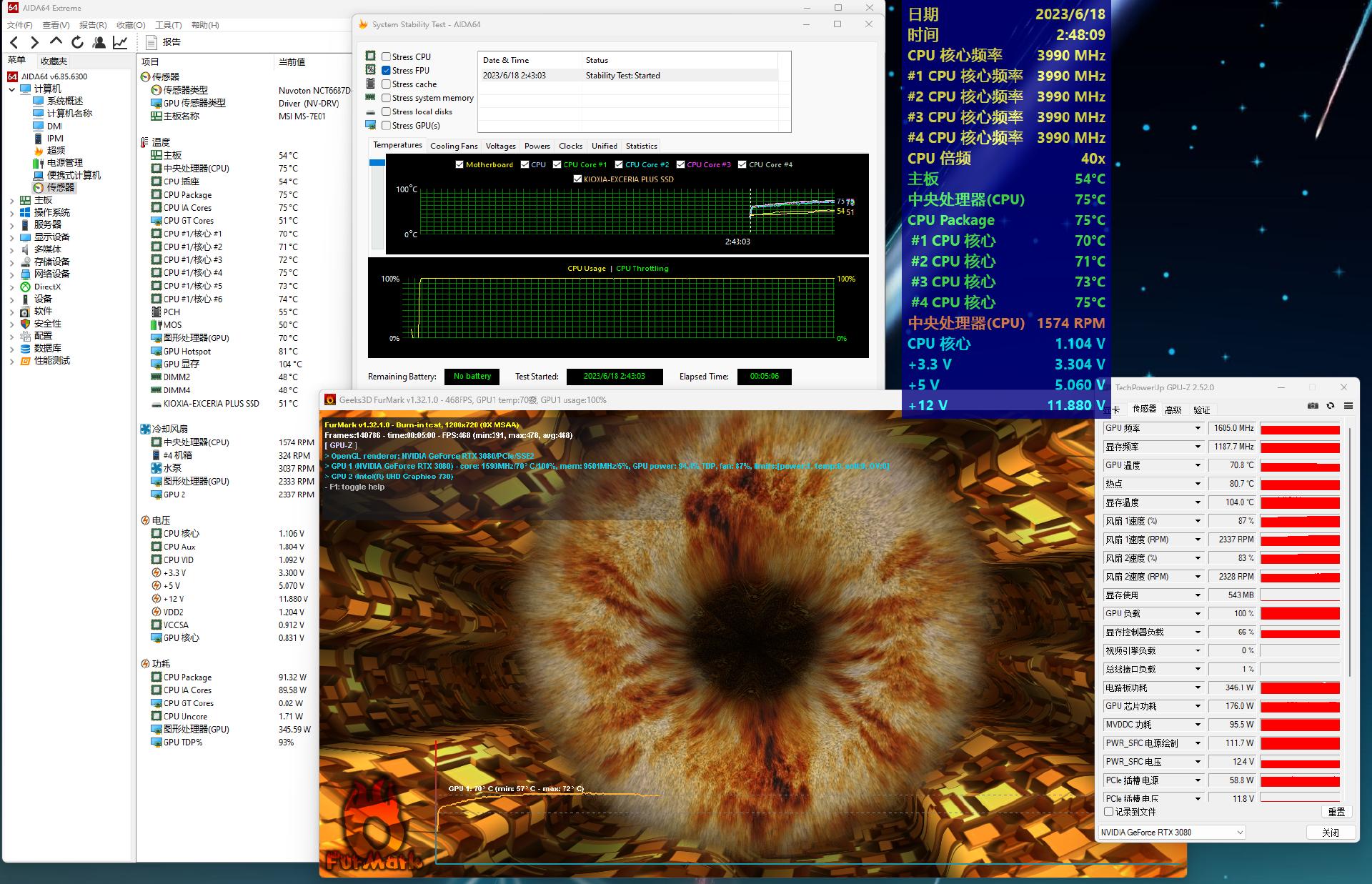This screenshot has height=884, width=1372.
Task: Click the AIDA64 refresh icon
Action: [x=78, y=43]
